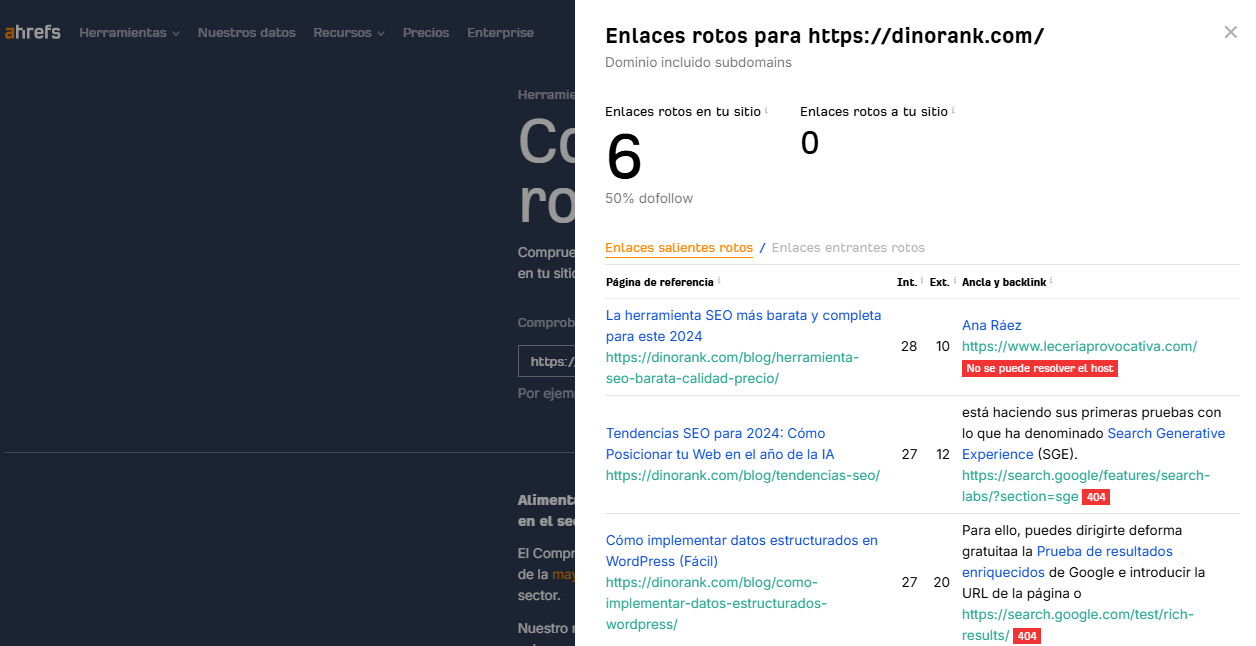Show info for Enlaces rotos a tu sitio
This screenshot has width=1256, height=646.
(x=954, y=110)
